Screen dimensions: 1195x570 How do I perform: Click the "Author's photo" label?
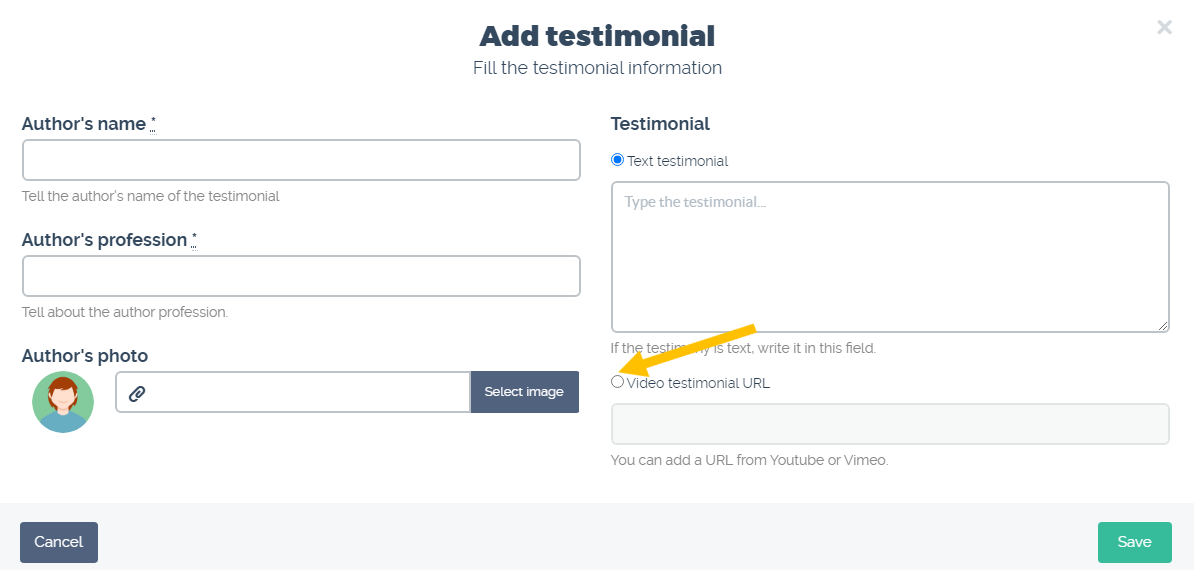coord(85,356)
